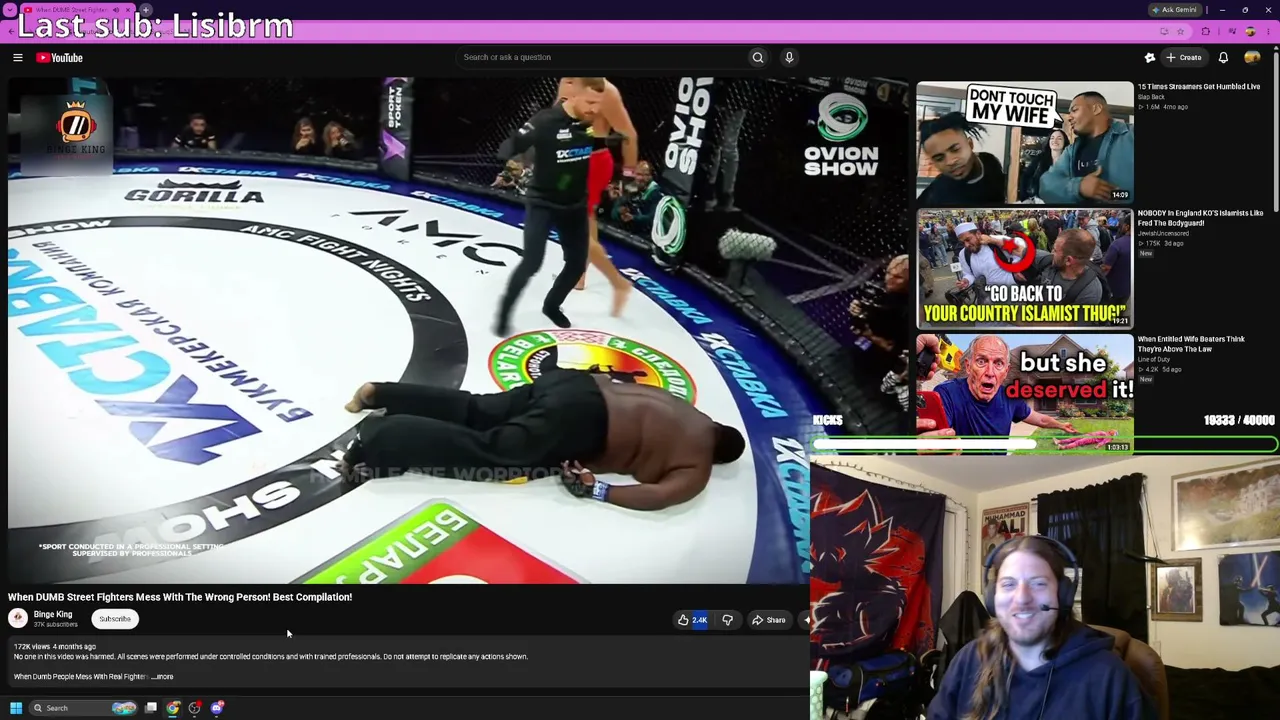Open Task View on the taskbar
The width and height of the screenshot is (1280, 720).
[151, 708]
